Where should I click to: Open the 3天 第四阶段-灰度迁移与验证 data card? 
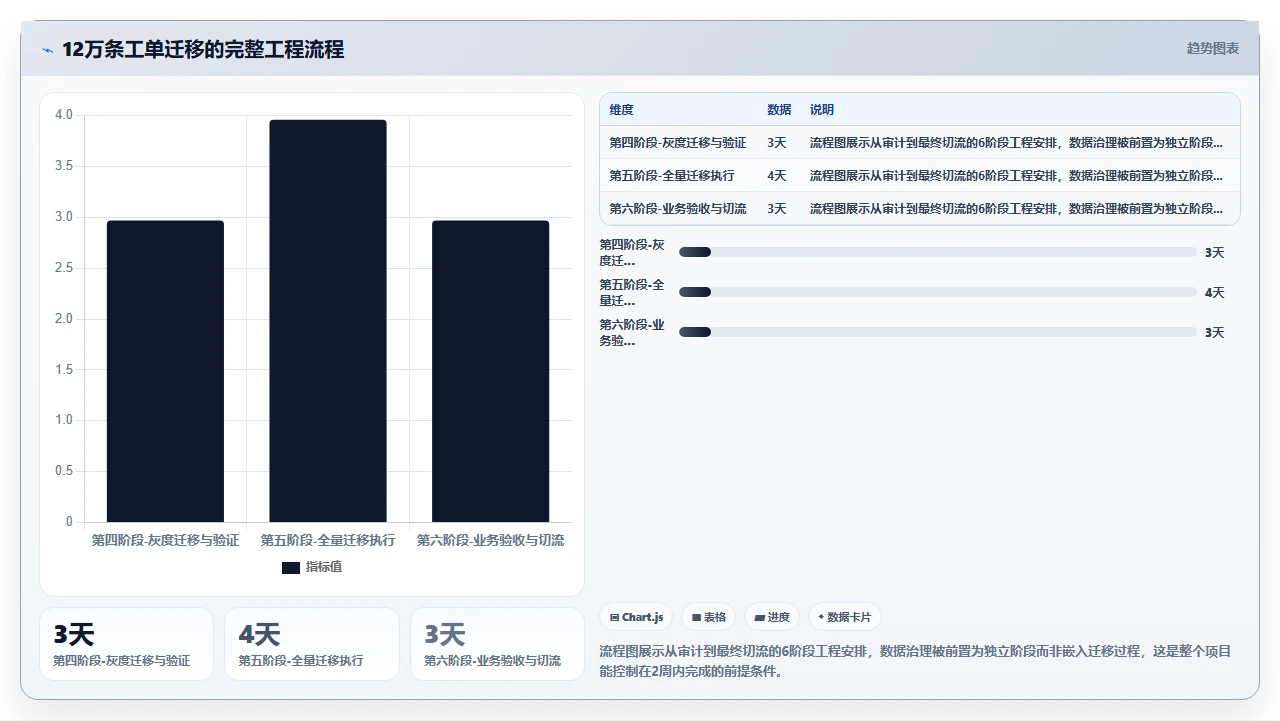click(127, 644)
